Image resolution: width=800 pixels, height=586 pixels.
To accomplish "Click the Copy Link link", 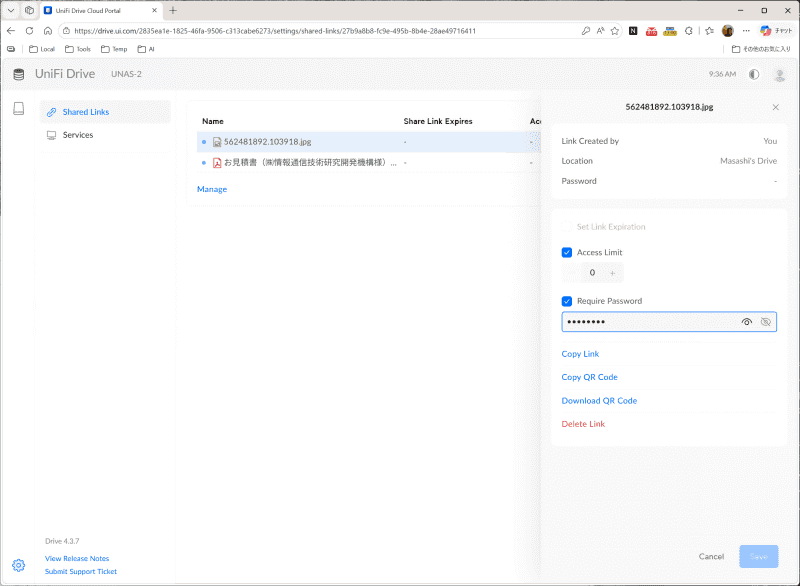I will click(x=580, y=354).
